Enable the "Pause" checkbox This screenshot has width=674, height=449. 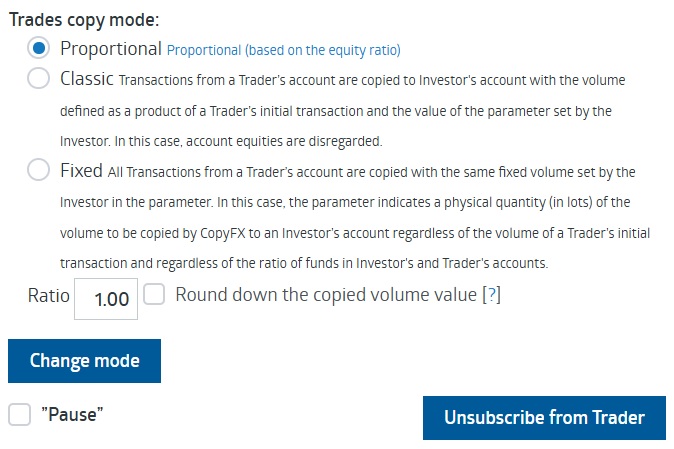(x=19, y=414)
